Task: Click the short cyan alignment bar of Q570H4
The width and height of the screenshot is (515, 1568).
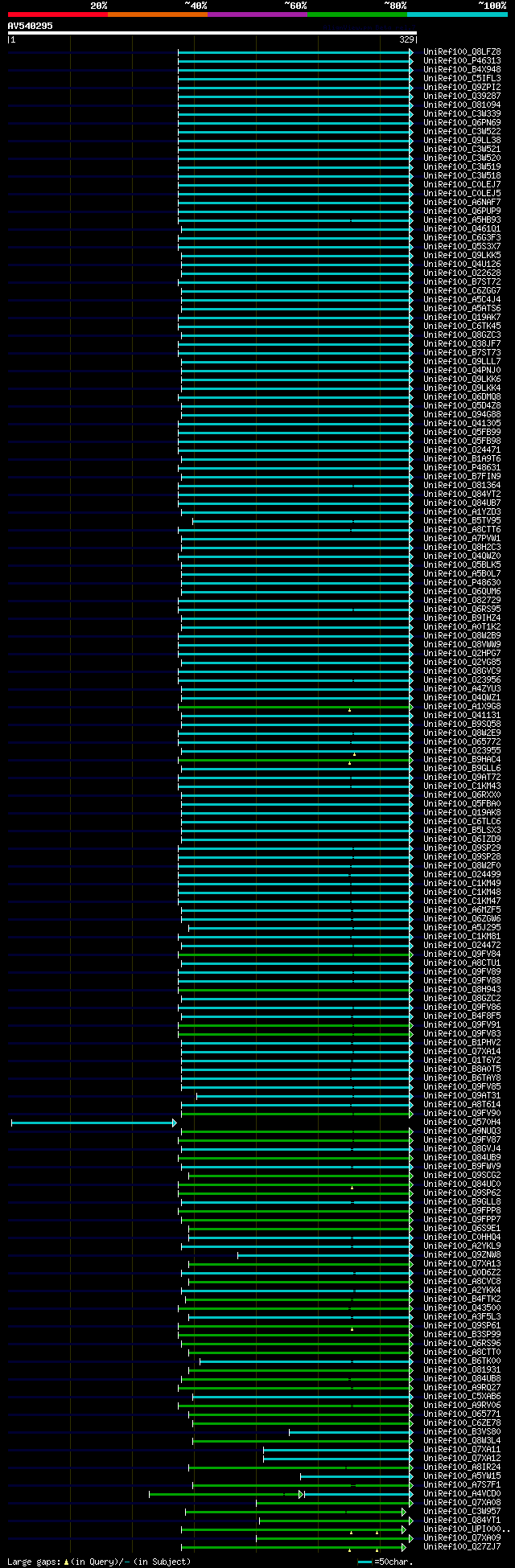Action: [x=93, y=1123]
